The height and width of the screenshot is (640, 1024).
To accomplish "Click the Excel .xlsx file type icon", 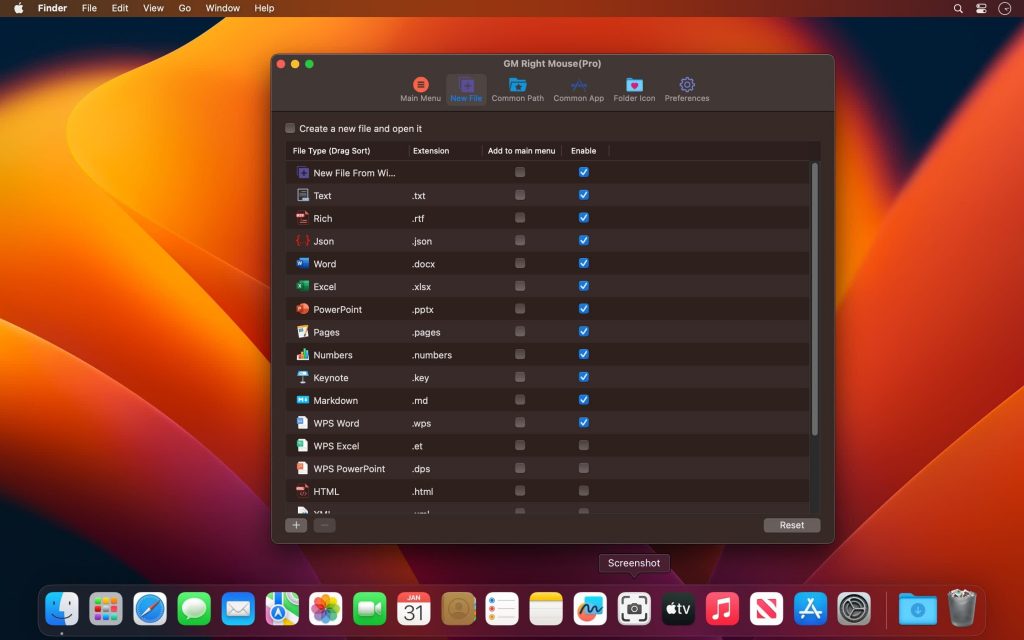I will [x=302, y=286].
